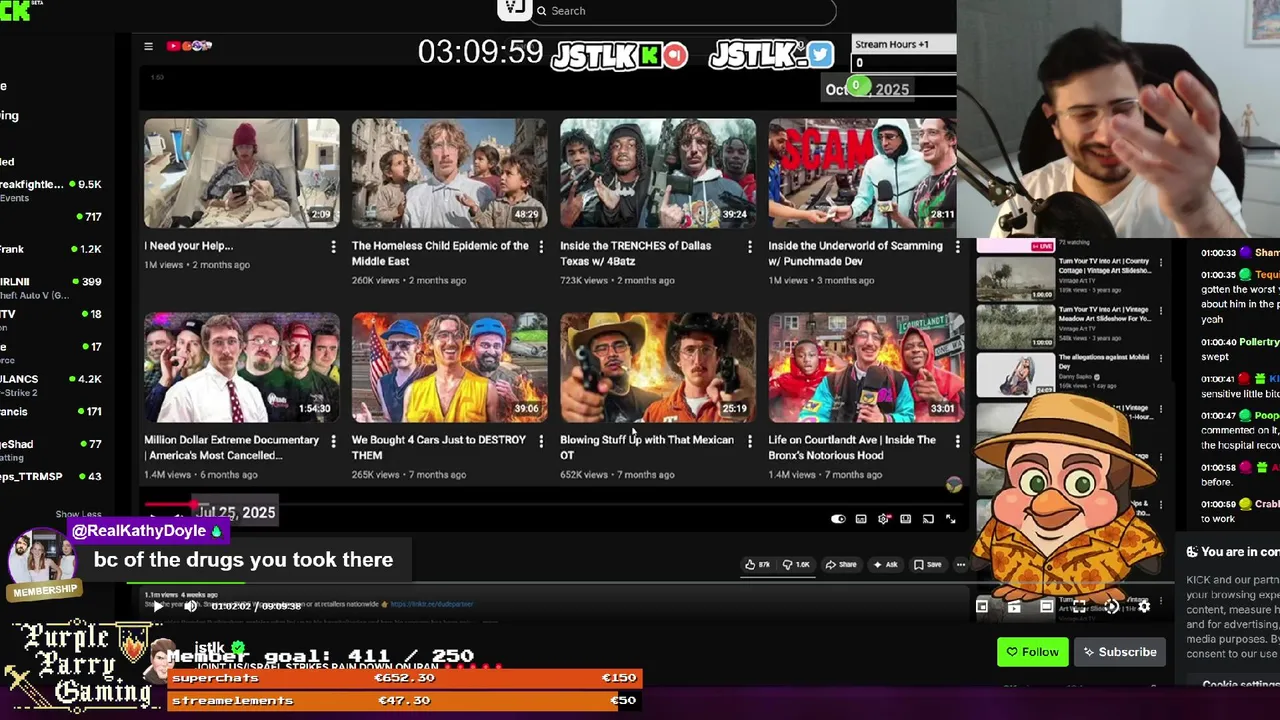Open channel with 9.5K viewers in sidebar
Viewport: 1280px width, 720px height.
pyautogui.click(x=51, y=190)
